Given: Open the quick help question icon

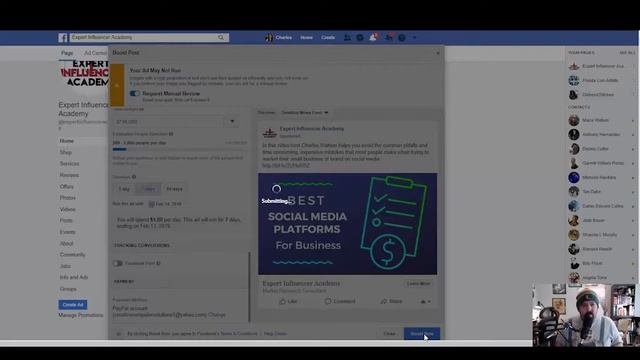Looking at the screenshot, I should point(402,38).
